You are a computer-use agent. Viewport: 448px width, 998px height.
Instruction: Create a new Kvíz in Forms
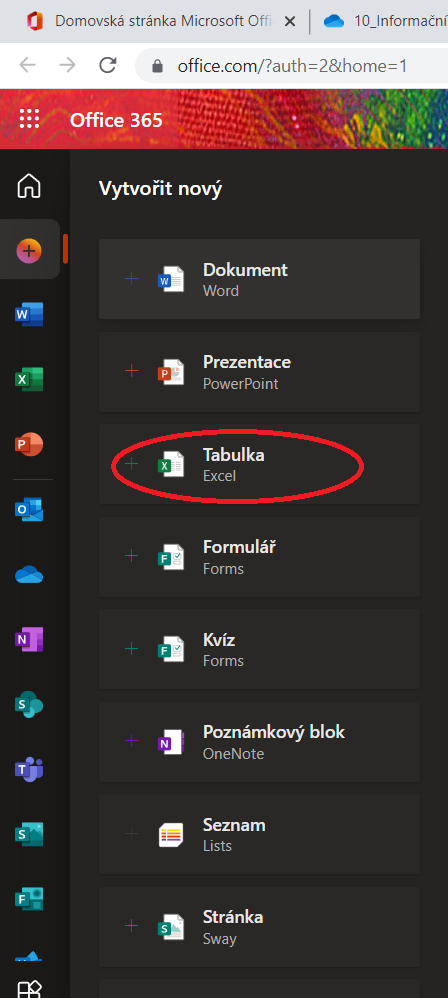(259, 649)
